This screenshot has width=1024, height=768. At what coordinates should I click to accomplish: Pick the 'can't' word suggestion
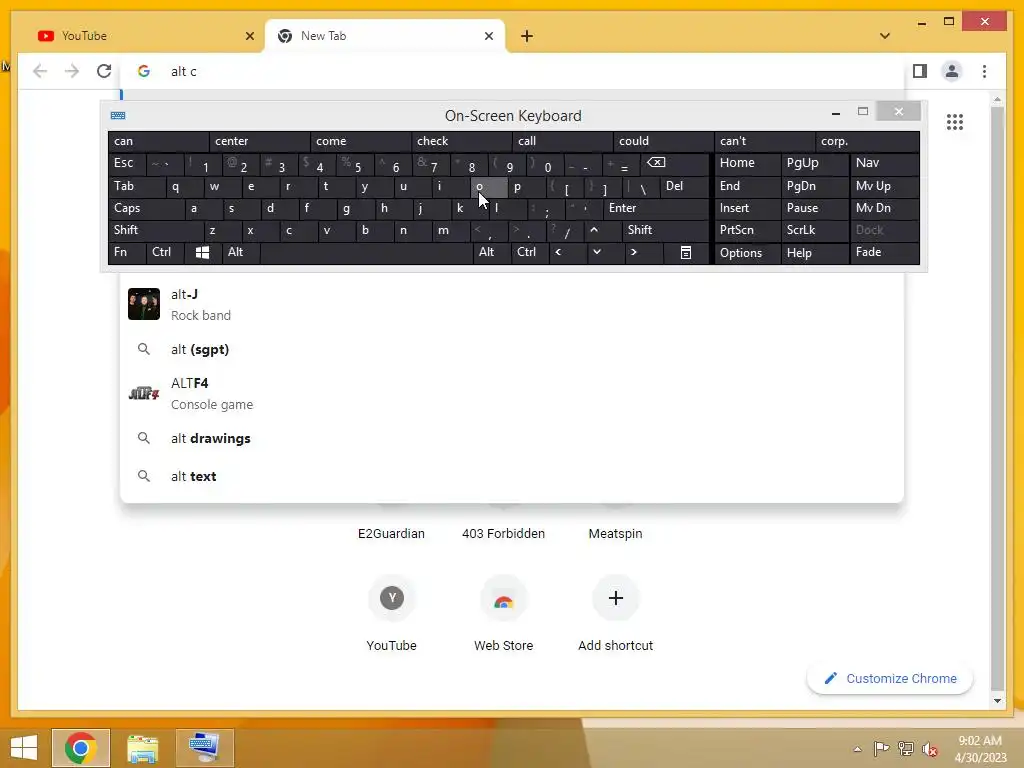click(764, 141)
